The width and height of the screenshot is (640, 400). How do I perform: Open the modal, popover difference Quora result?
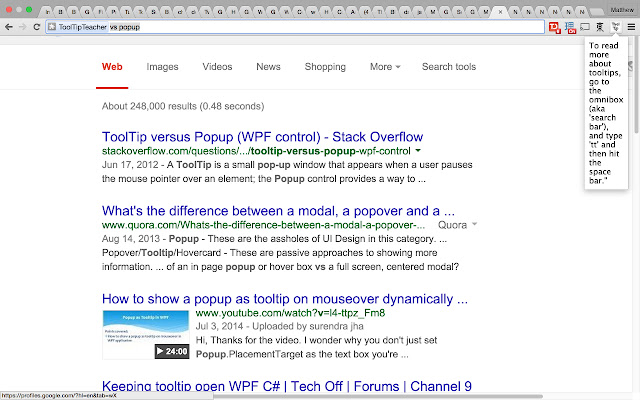pyautogui.click(x=278, y=211)
